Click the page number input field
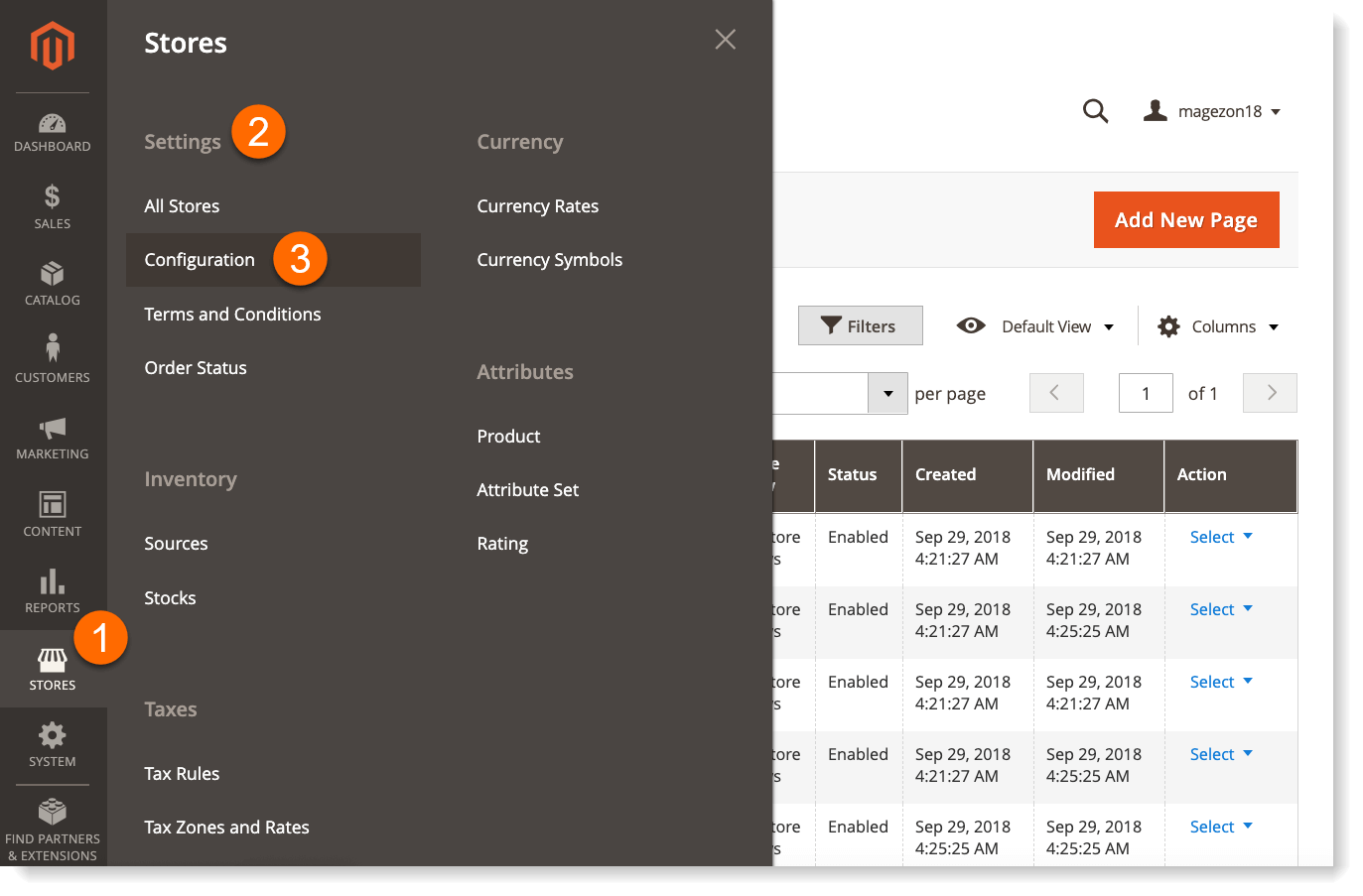 (1146, 393)
